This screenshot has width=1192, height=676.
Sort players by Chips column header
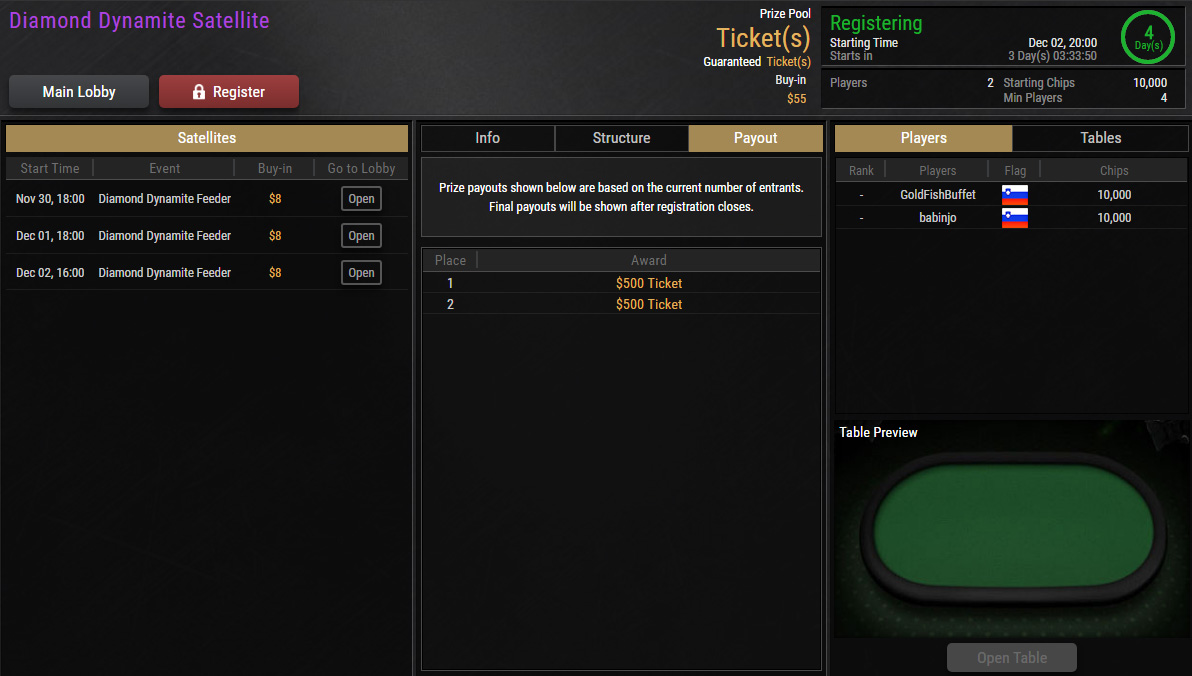point(1114,171)
